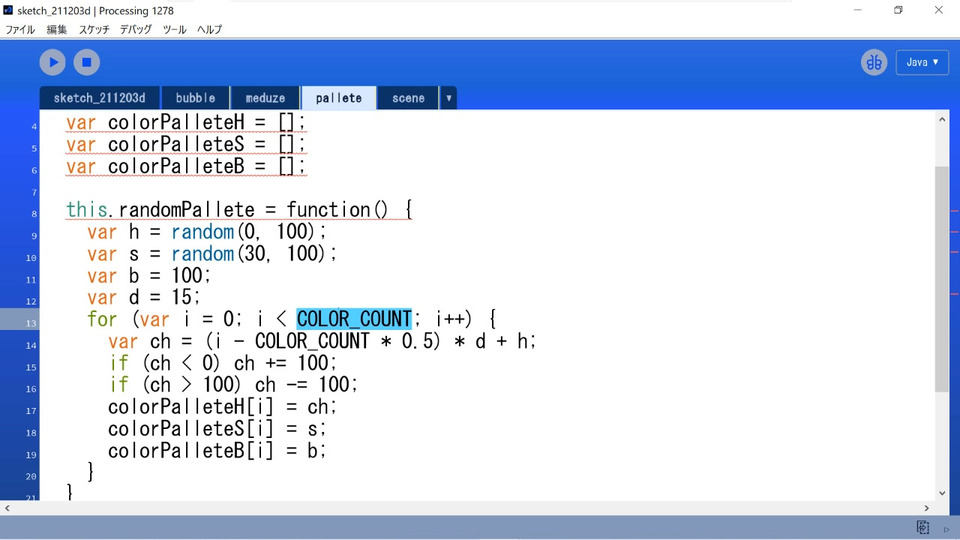Click 'colorPalleteB[i]' on line 19

(190, 451)
